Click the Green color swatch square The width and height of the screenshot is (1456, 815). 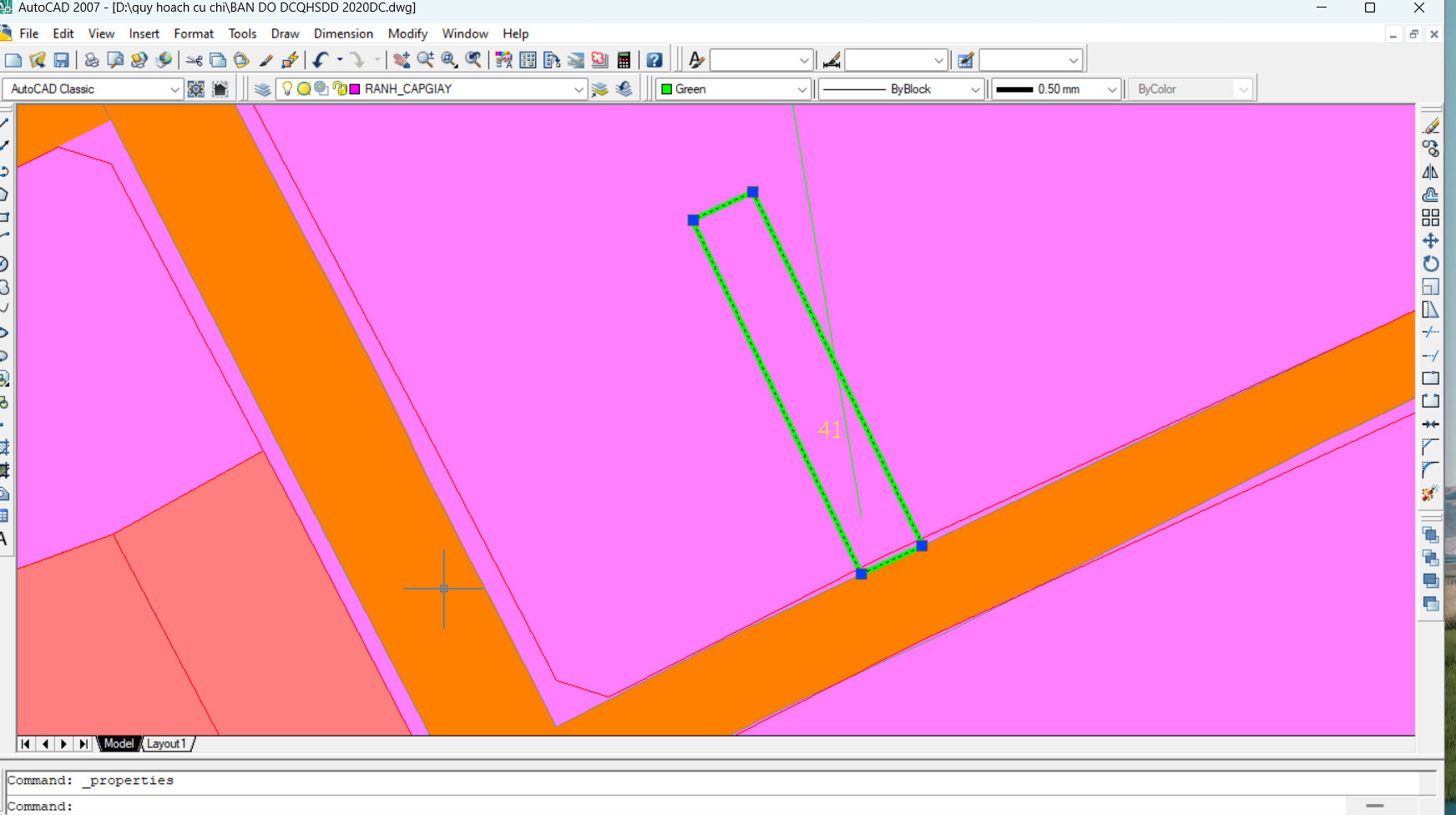667,89
